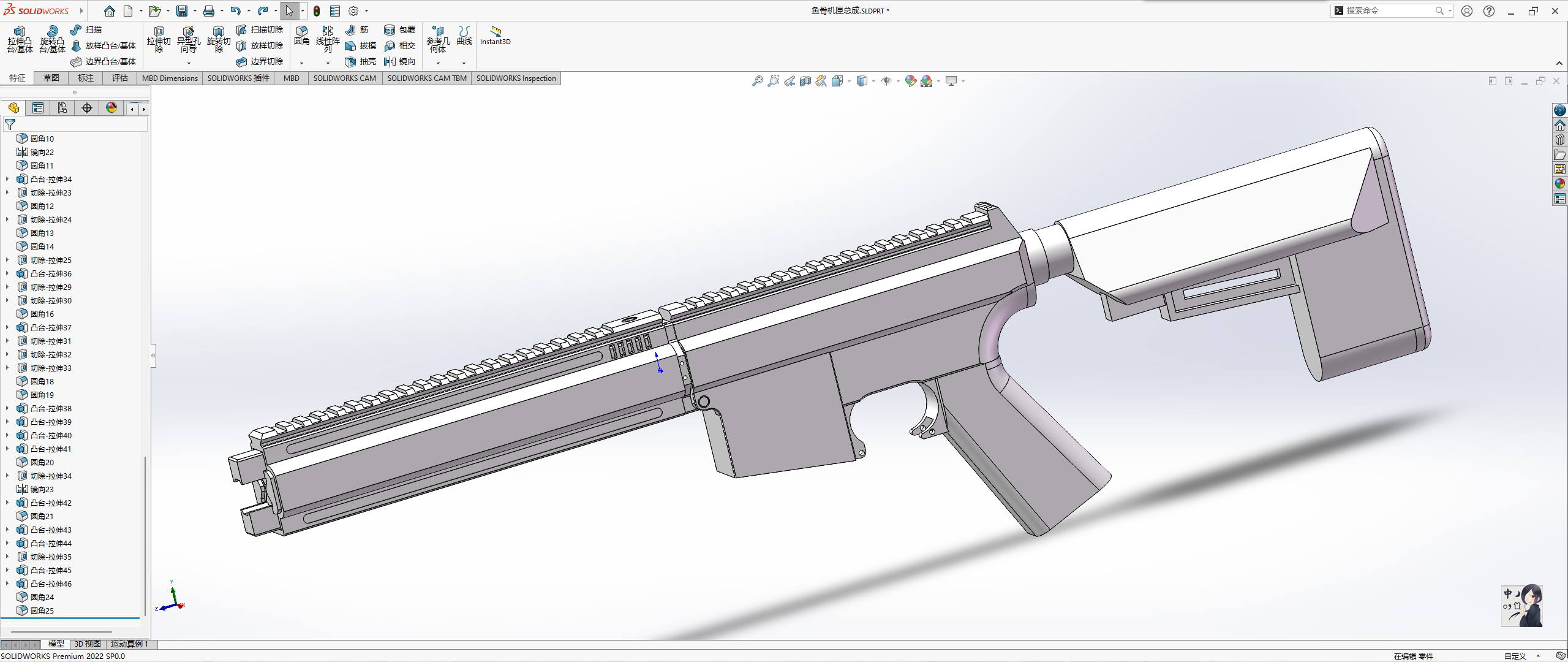Select Extruded Boss/Base (拉伸凸台/基体) tool
This screenshot has height=662, width=1568.
pos(20,40)
